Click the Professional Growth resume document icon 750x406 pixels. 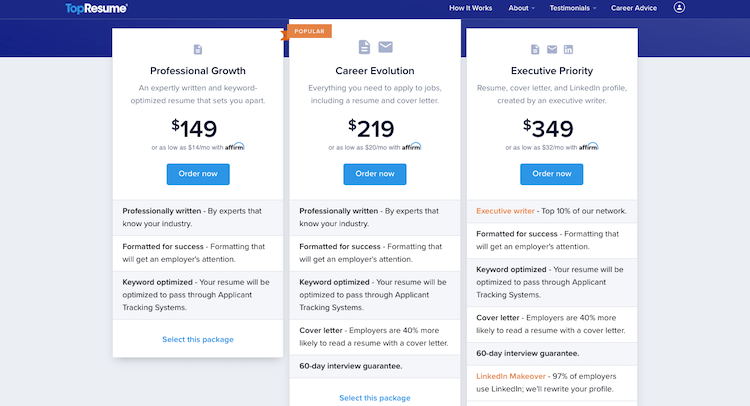click(x=198, y=49)
